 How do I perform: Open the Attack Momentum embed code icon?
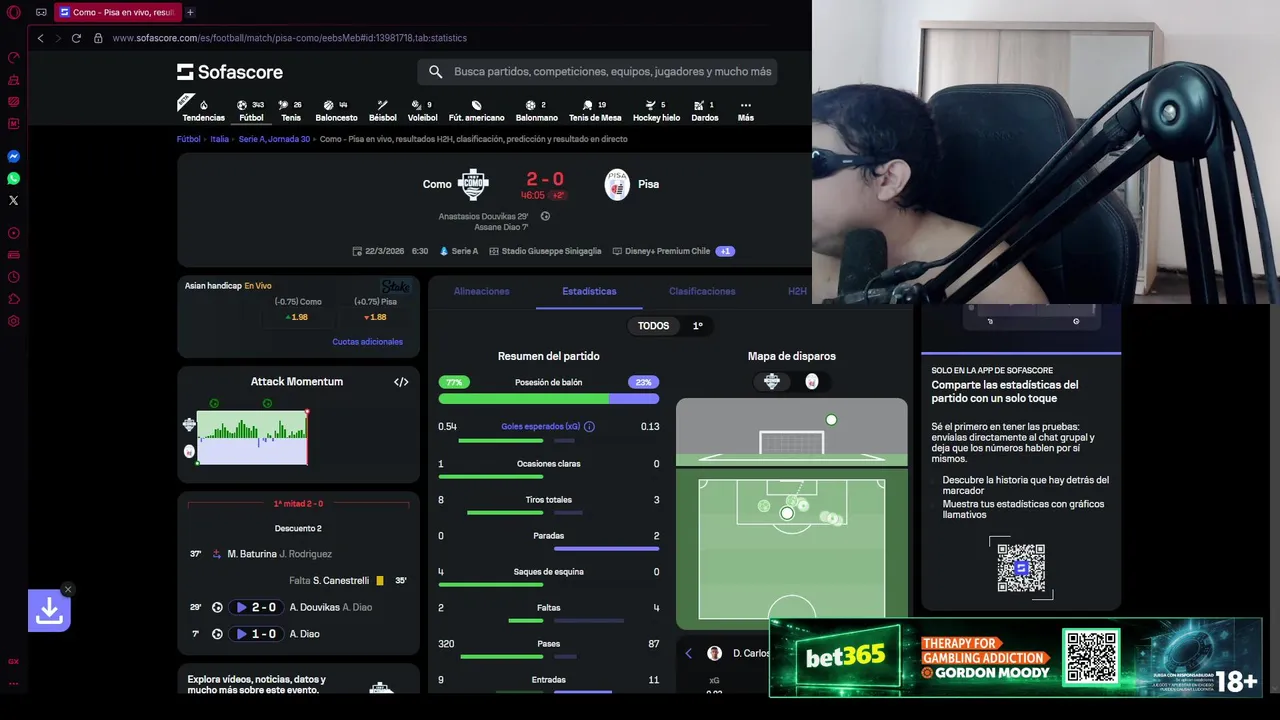[401, 382]
